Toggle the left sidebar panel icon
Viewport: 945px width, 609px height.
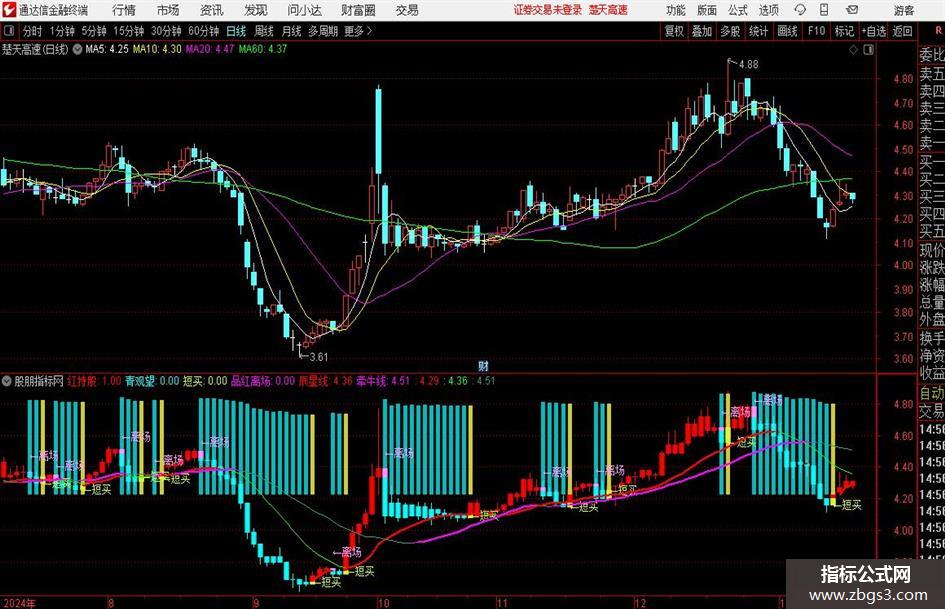tap(8, 31)
